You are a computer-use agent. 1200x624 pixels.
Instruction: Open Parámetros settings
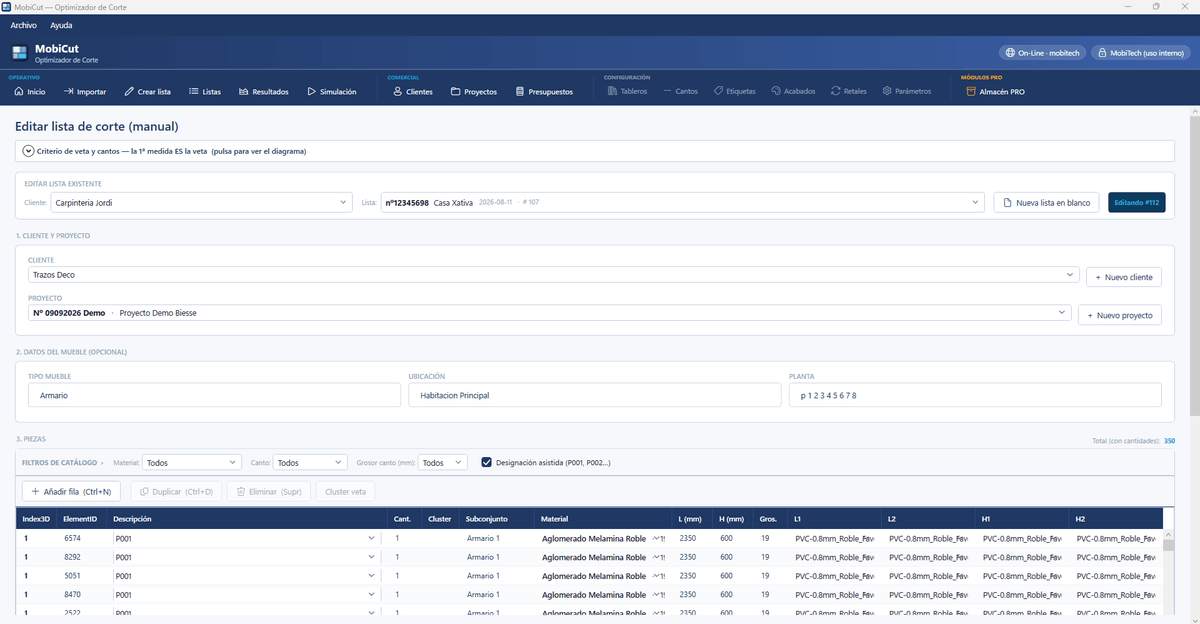[x=907, y=92]
